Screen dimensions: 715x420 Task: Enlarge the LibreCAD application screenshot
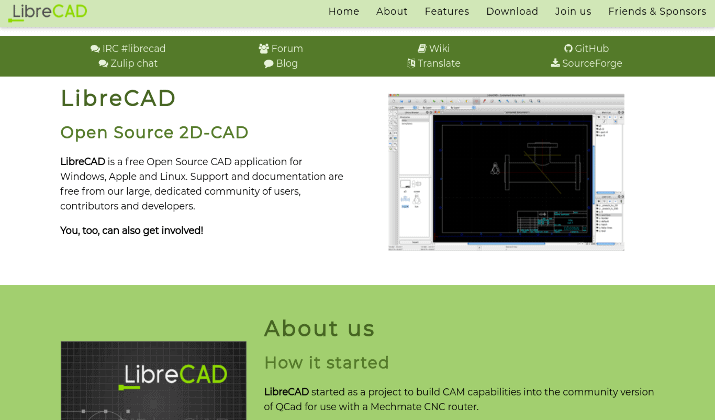[506, 172]
